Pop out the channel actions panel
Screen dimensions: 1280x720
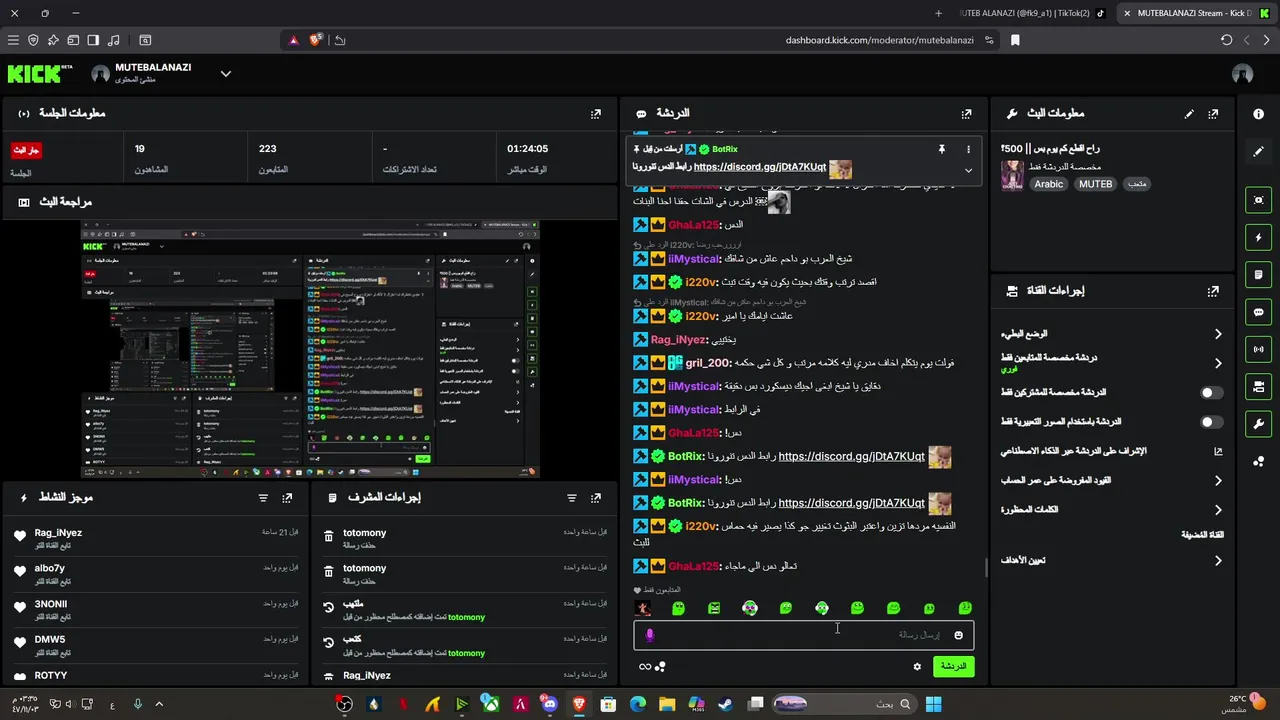pos(1213,291)
